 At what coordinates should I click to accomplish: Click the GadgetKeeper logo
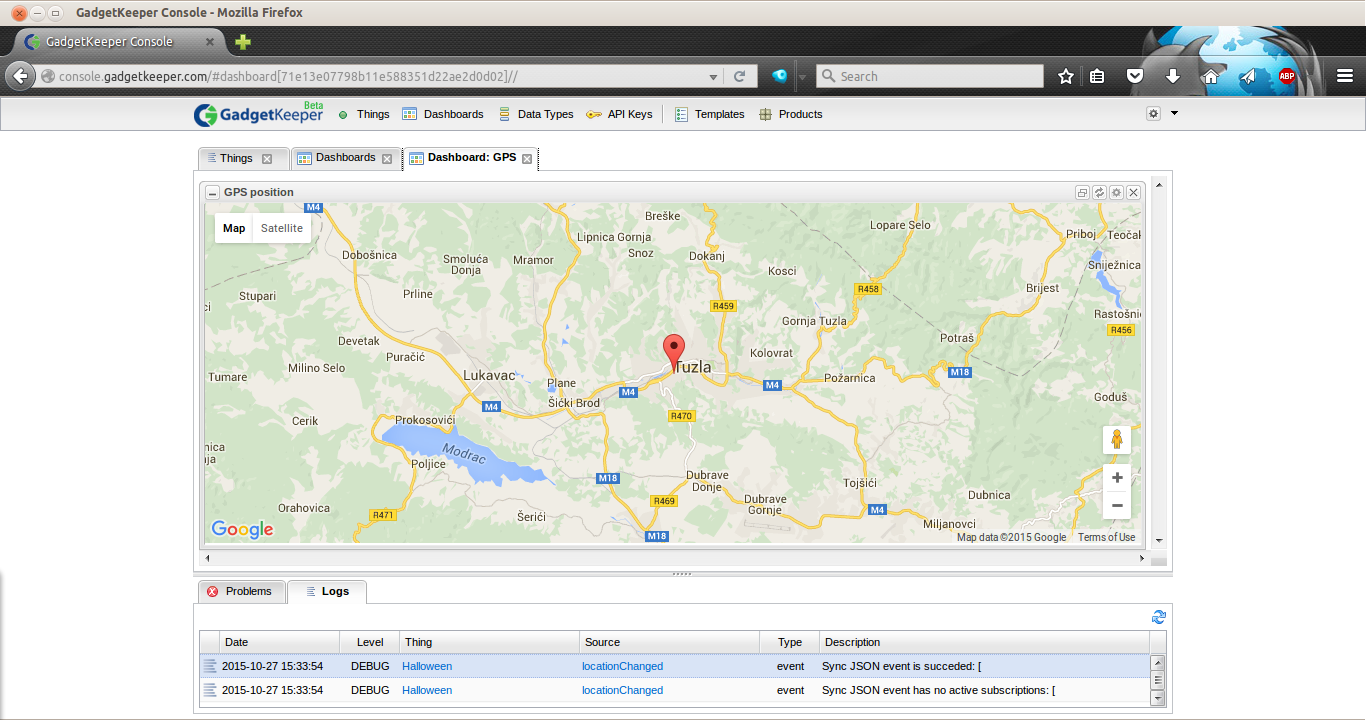(x=258, y=114)
